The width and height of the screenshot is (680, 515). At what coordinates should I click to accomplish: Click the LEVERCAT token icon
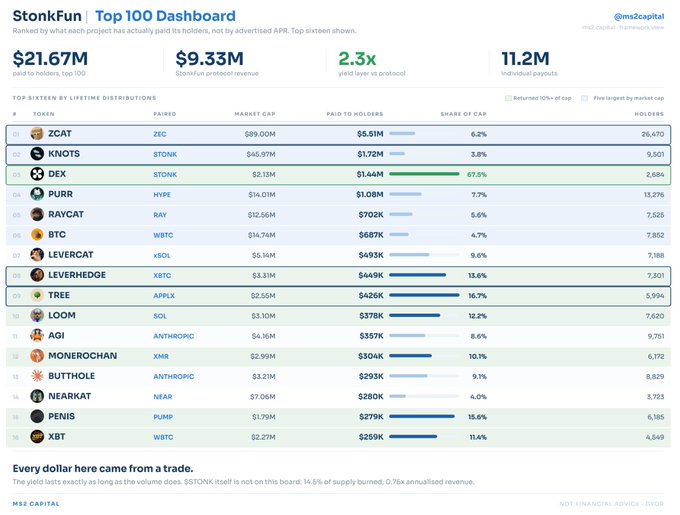(x=37, y=254)
